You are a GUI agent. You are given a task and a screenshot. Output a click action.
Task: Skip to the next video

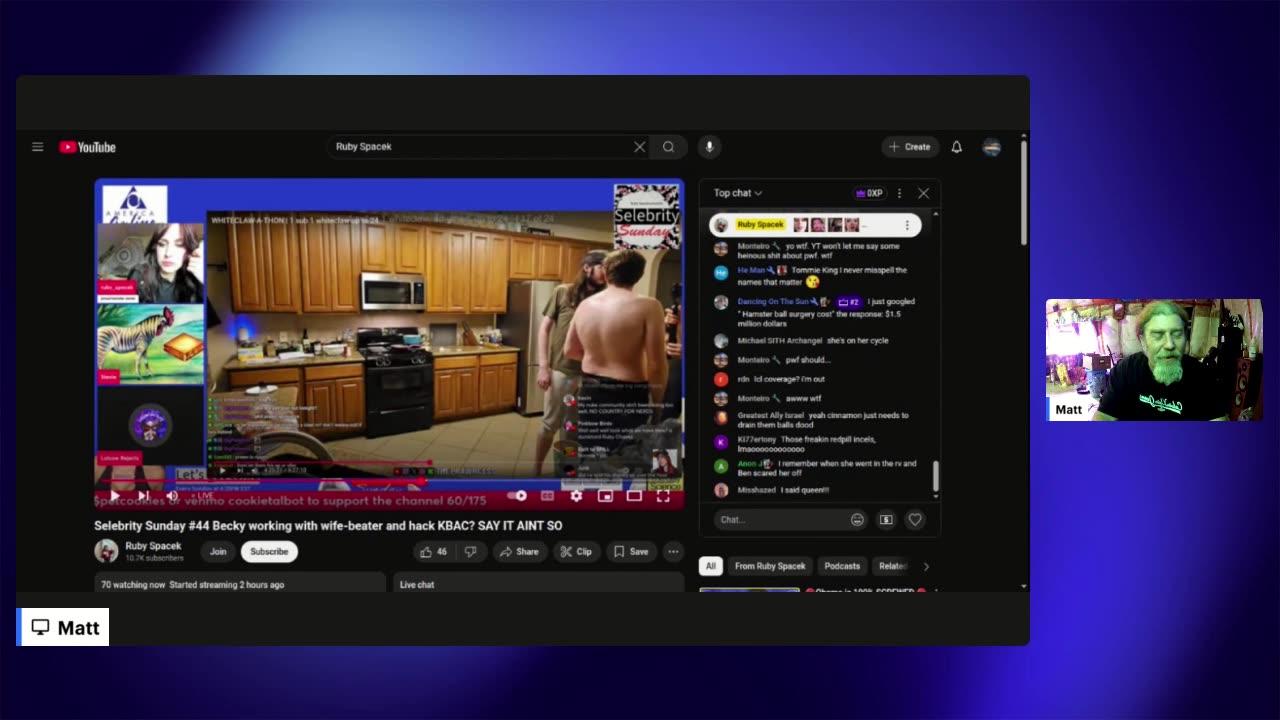tap(143, 496)
